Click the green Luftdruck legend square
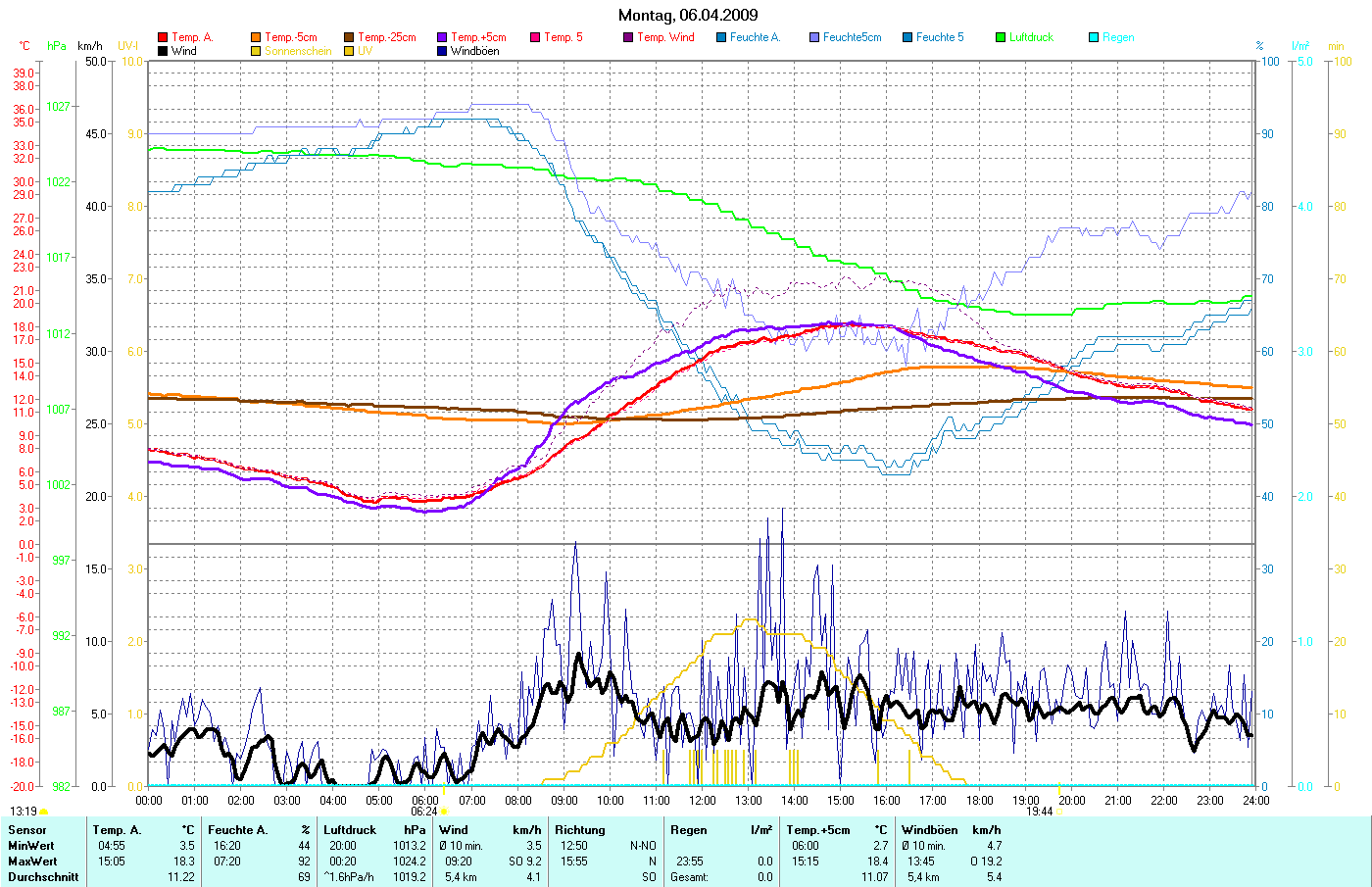The image size is (1372, 887). [1001, 37]
